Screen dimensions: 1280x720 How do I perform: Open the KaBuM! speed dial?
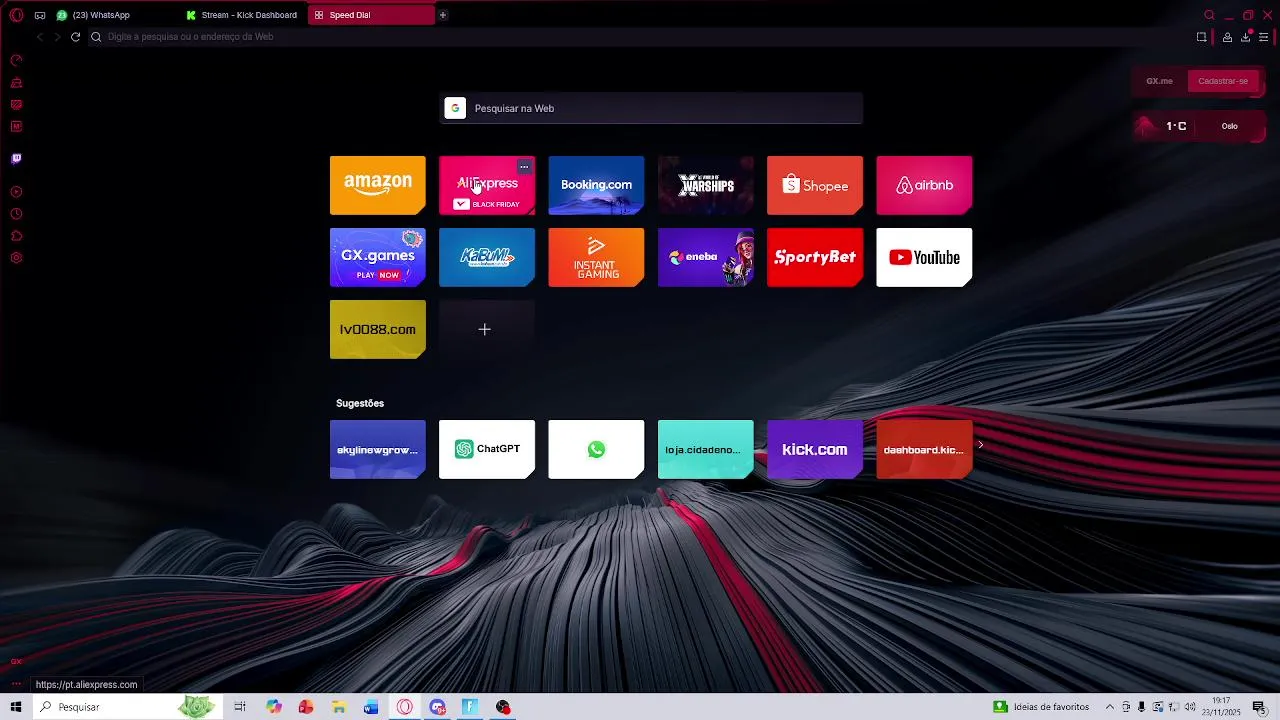coord(487,257)
